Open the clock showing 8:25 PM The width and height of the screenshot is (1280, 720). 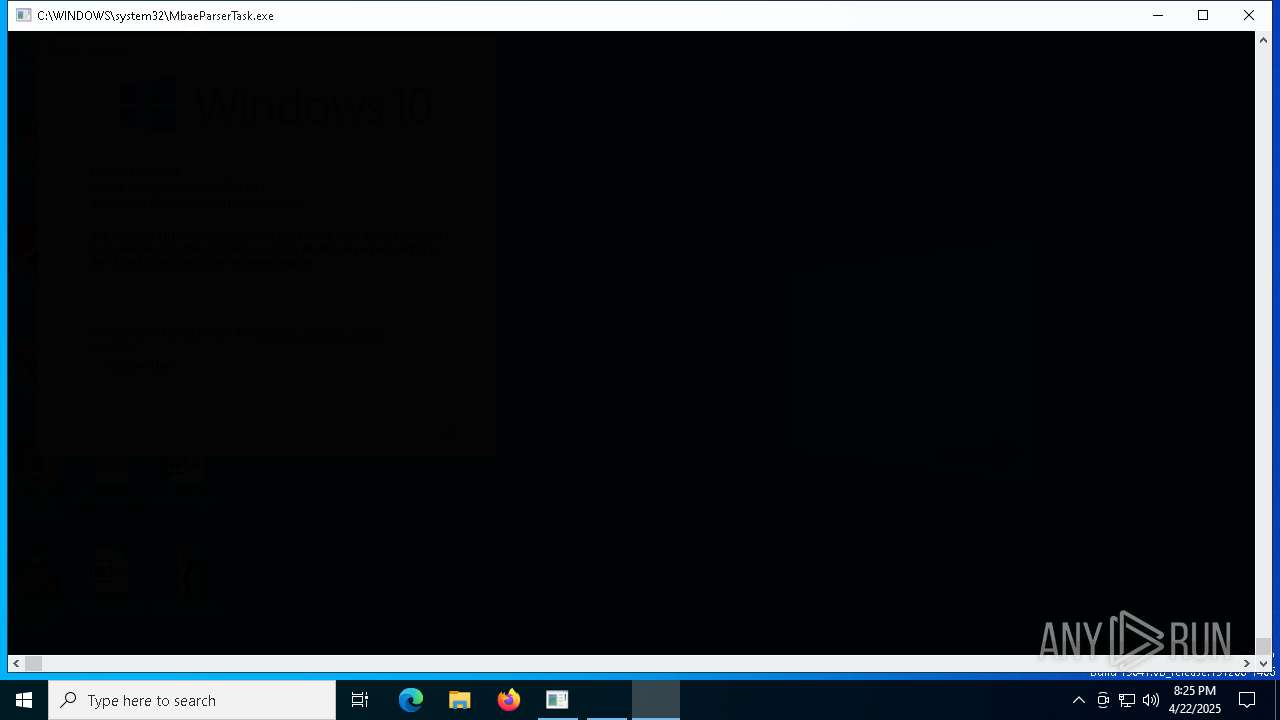1195,700
